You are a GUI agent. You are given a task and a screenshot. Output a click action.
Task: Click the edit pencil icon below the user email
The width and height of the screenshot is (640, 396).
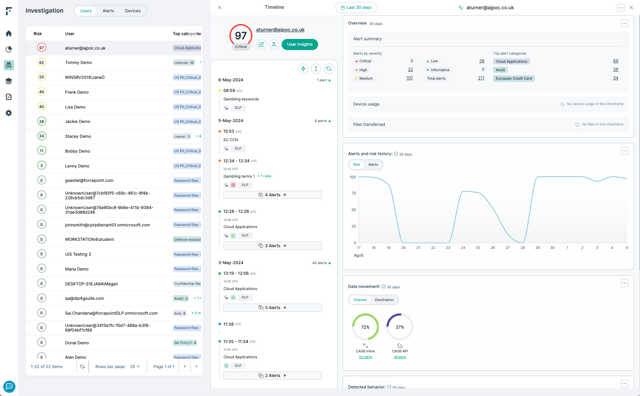click(x=261, y=44)
